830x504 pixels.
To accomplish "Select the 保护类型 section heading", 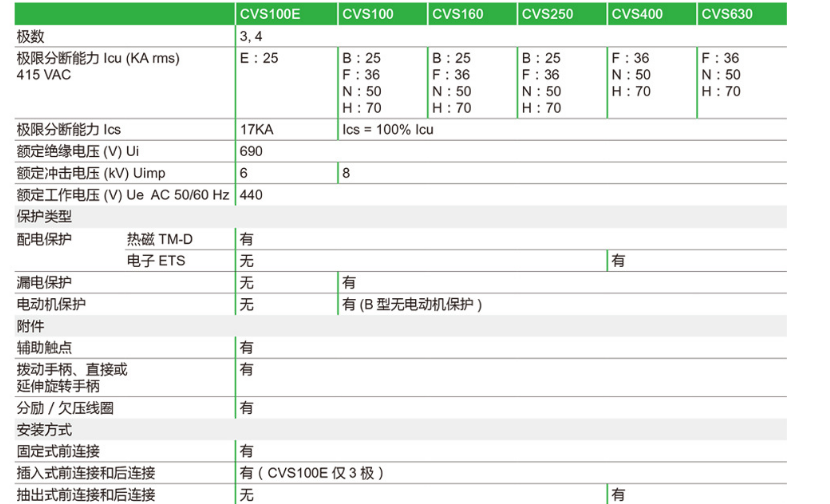I will (x=44, y=217).
